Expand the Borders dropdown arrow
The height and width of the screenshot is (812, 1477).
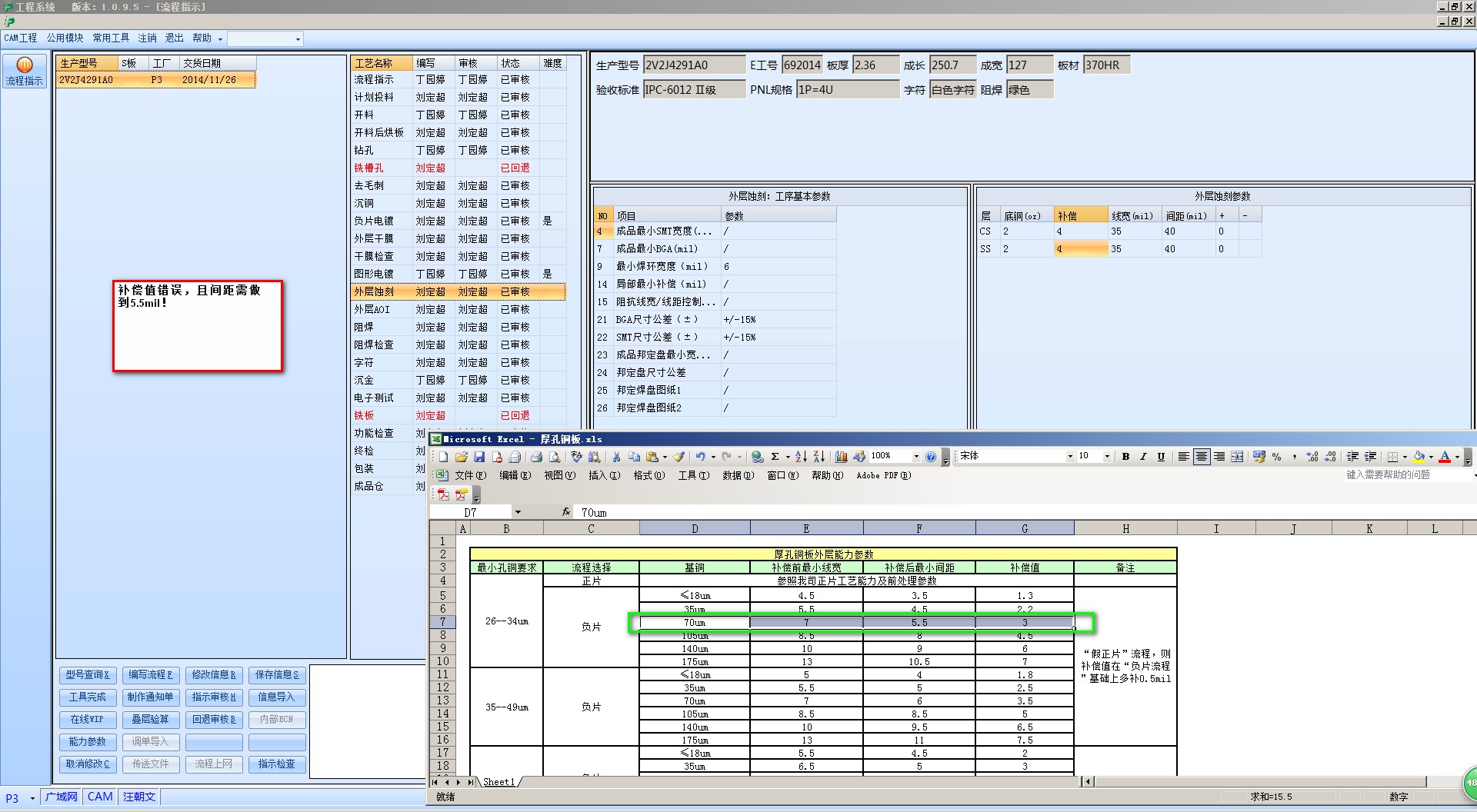coord(1405,457)
